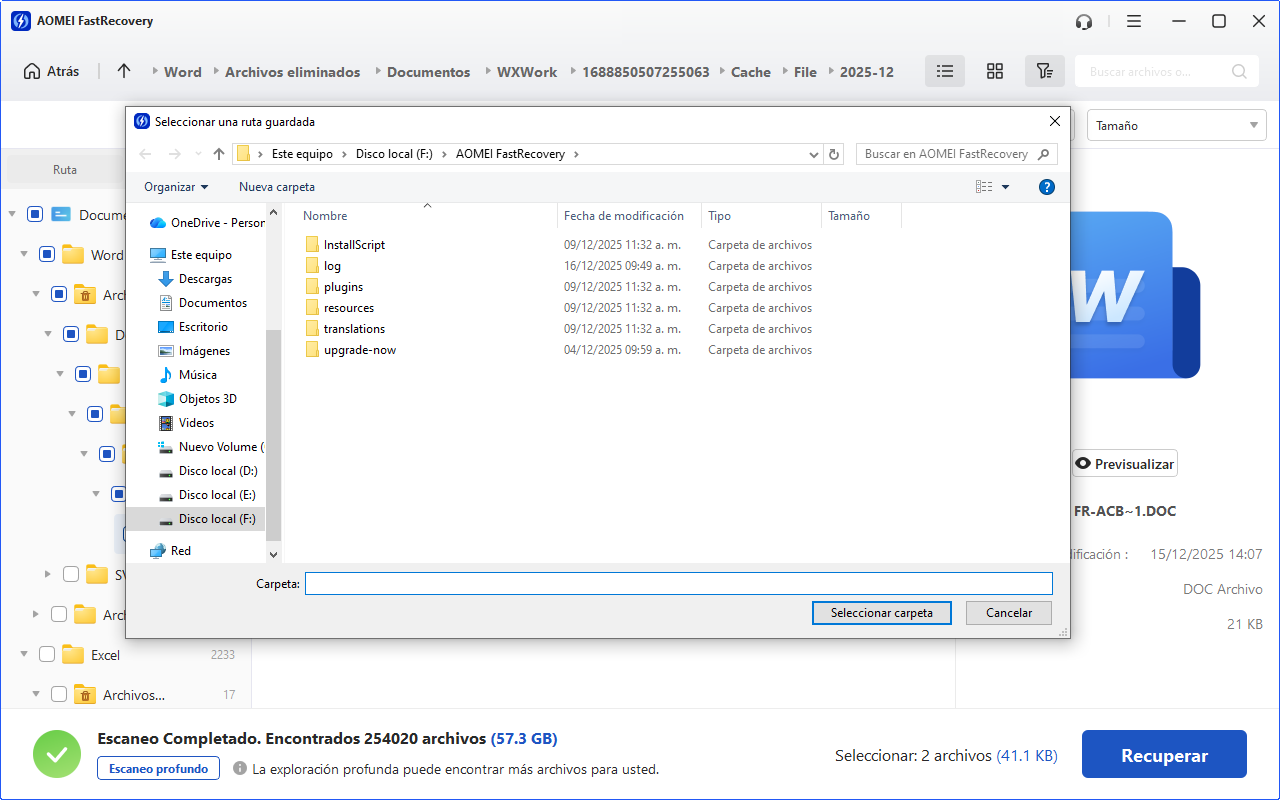
Task: Click the Cancelar button
Action: (1009, 613)
